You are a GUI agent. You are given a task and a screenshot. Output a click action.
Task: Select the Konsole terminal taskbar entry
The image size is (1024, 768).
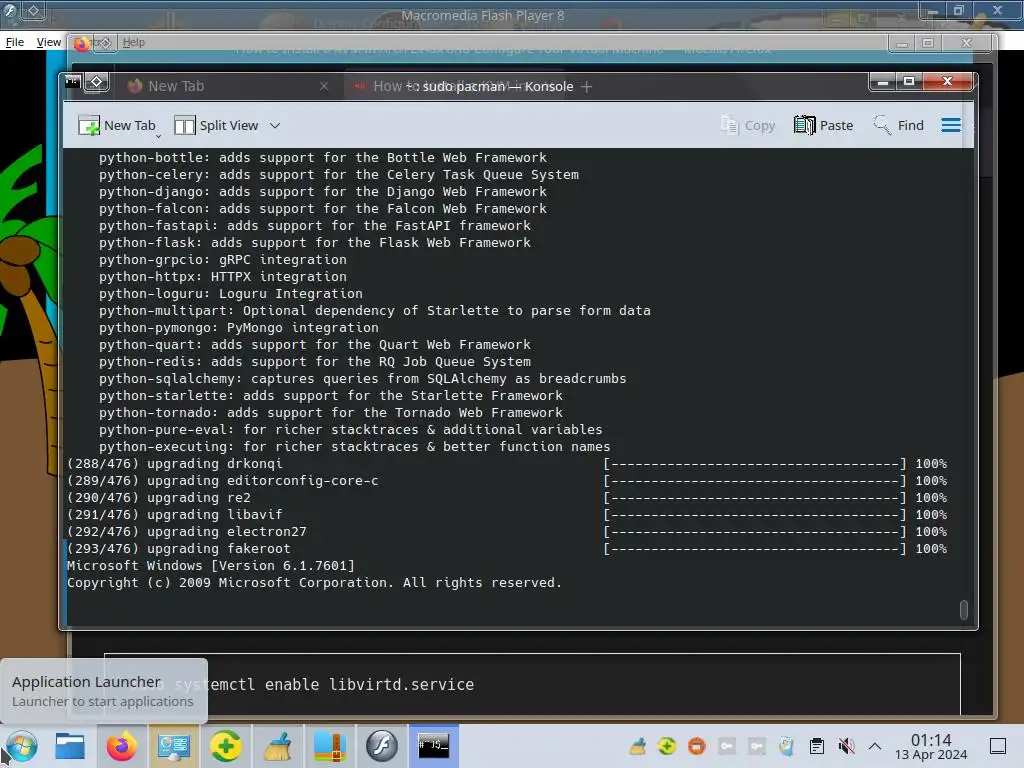(434, 746)
